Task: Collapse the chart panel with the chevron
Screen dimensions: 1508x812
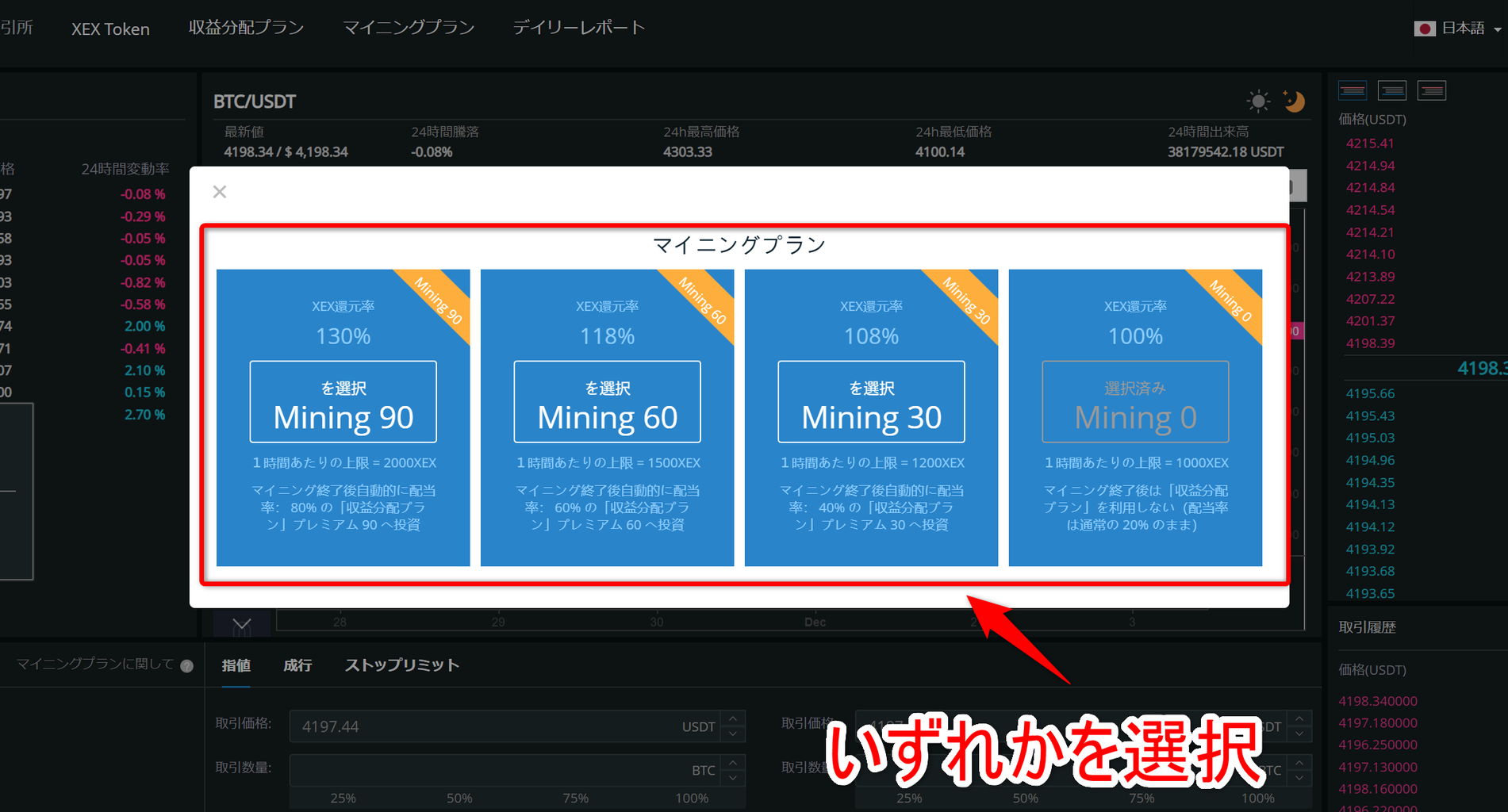Action: click(x=241, y=624)
